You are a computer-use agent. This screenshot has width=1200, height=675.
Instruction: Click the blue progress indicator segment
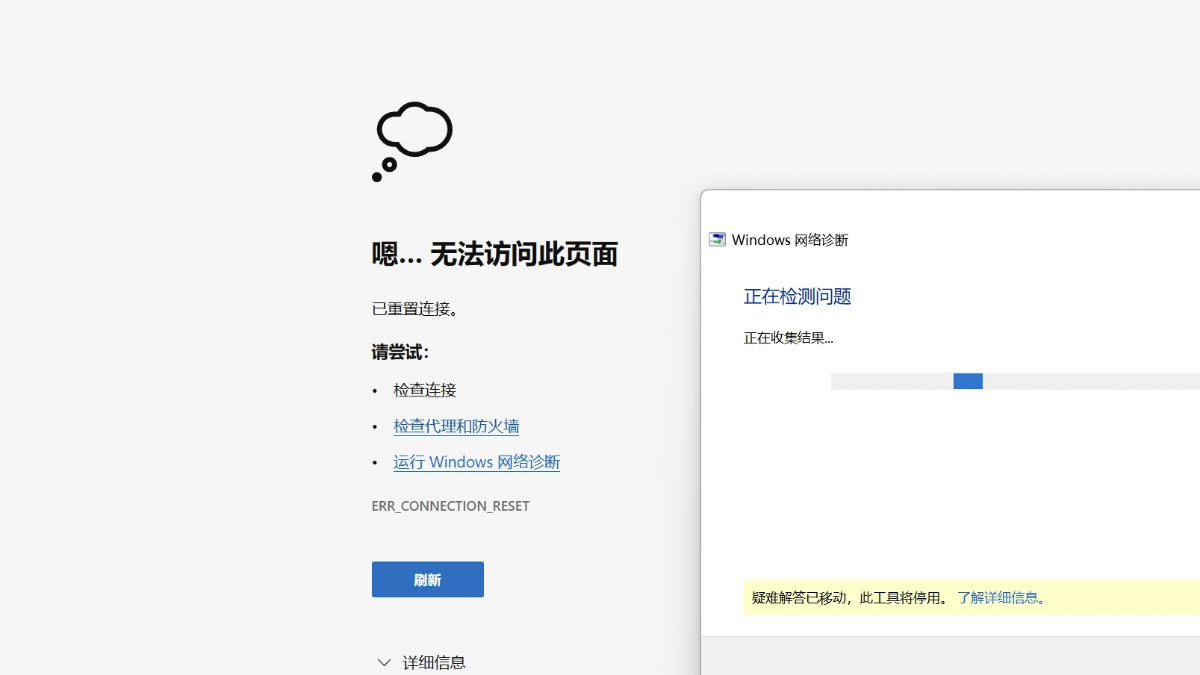(966, 381)
